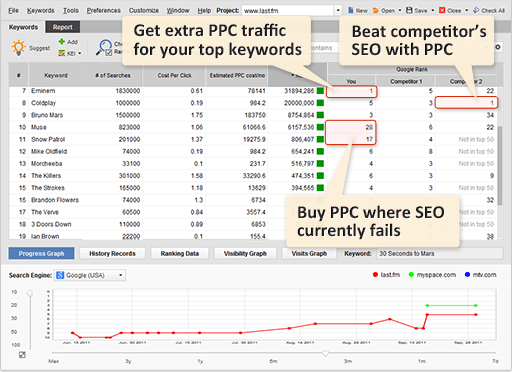The height and width of the screenshot is (372, 512).
Task: Switch to the Report tab
Action: (x=63, y=27)
